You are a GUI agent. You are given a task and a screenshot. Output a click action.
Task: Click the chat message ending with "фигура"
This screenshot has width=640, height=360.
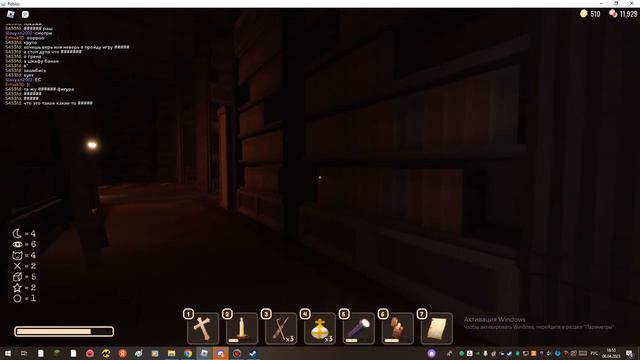point(40,89)
